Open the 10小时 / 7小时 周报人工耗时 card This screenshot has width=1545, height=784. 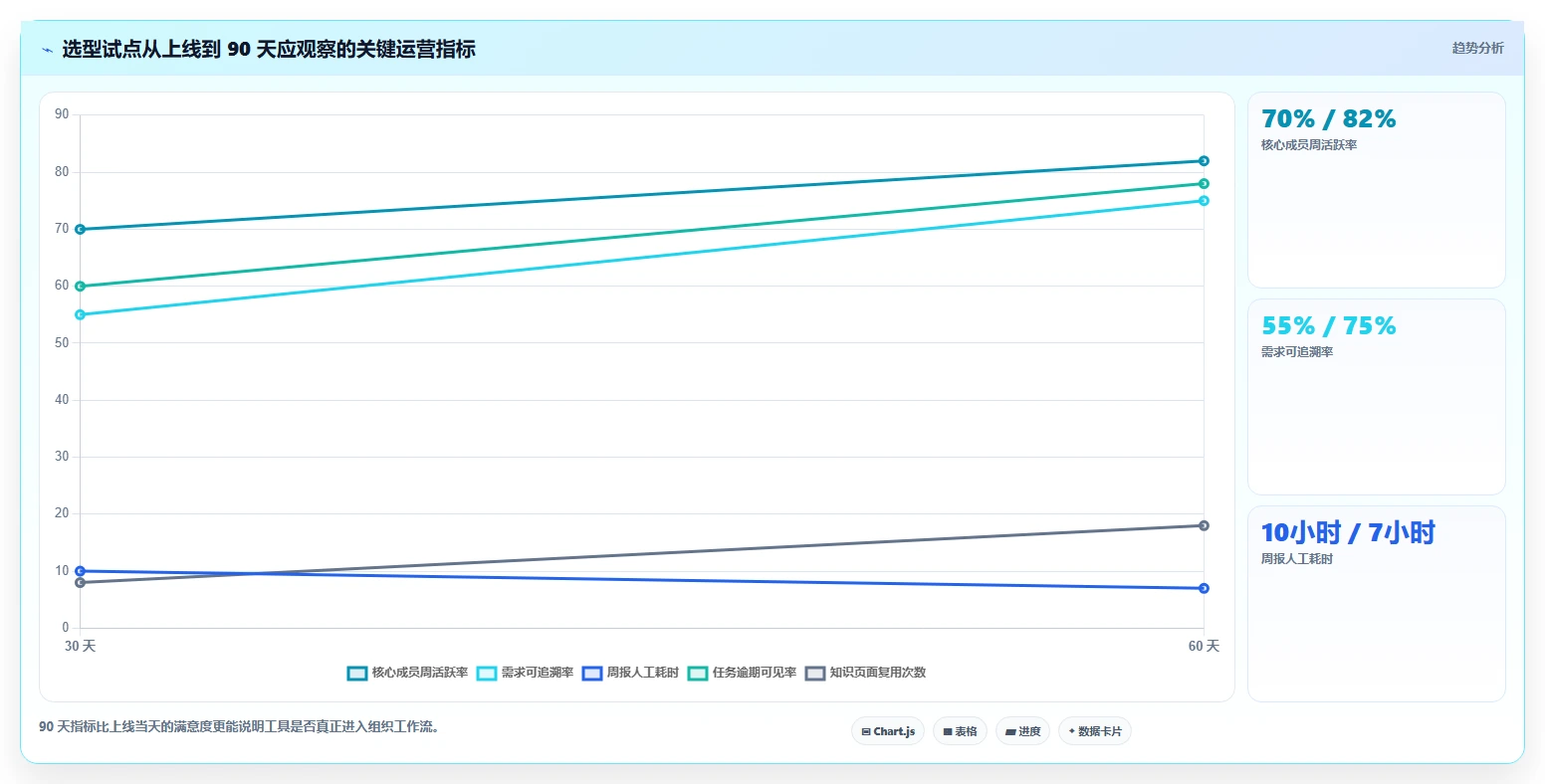point(1376,604)
